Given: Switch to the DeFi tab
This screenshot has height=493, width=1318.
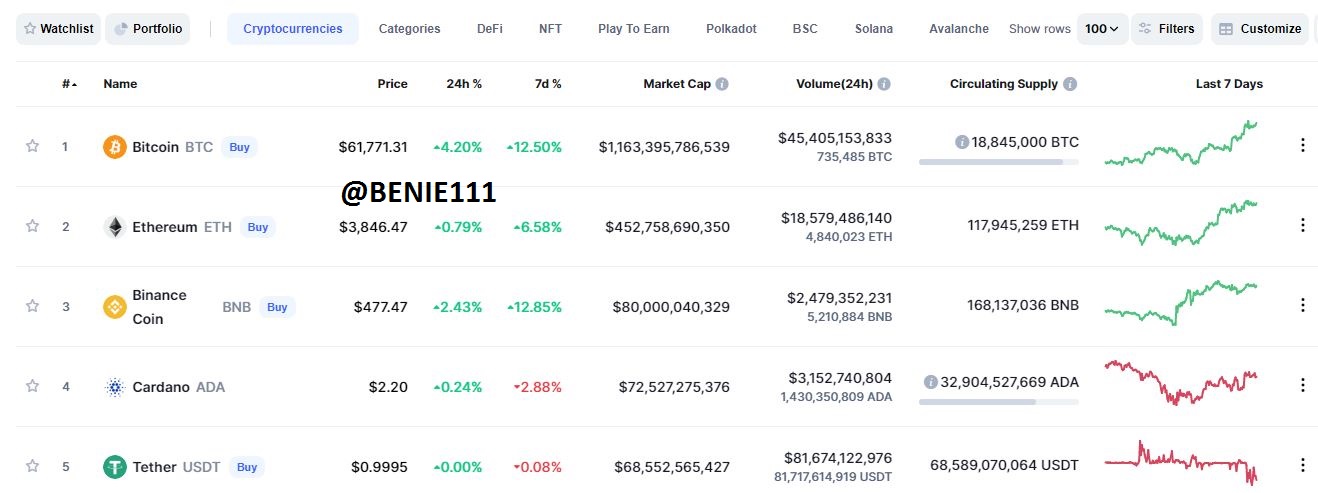Looking at the screenshot, I should [490, 29].
